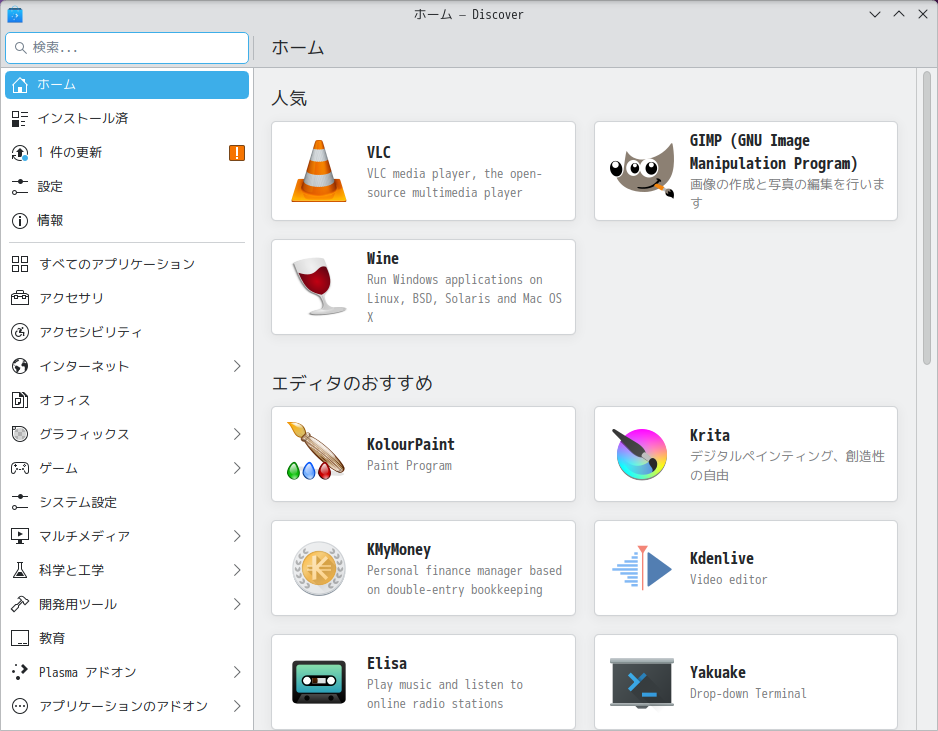
Task: Click the installed list icon beside インストール済
Action: point(20,118)
